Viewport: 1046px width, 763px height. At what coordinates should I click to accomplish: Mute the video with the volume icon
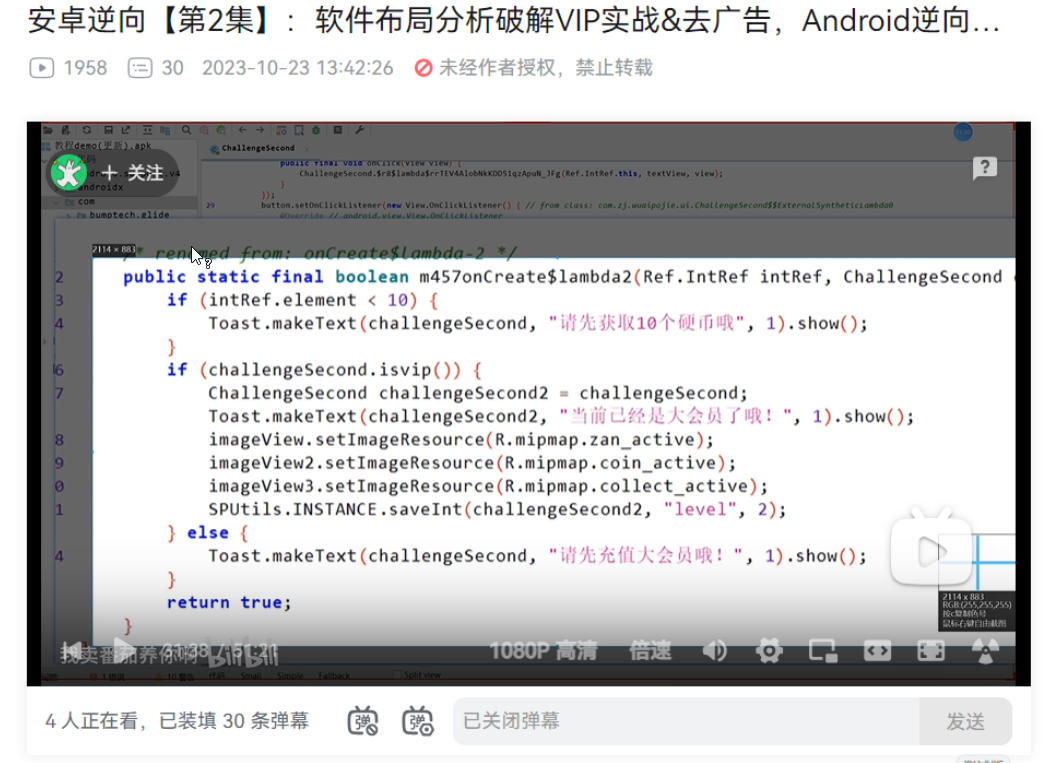[715, 650]
